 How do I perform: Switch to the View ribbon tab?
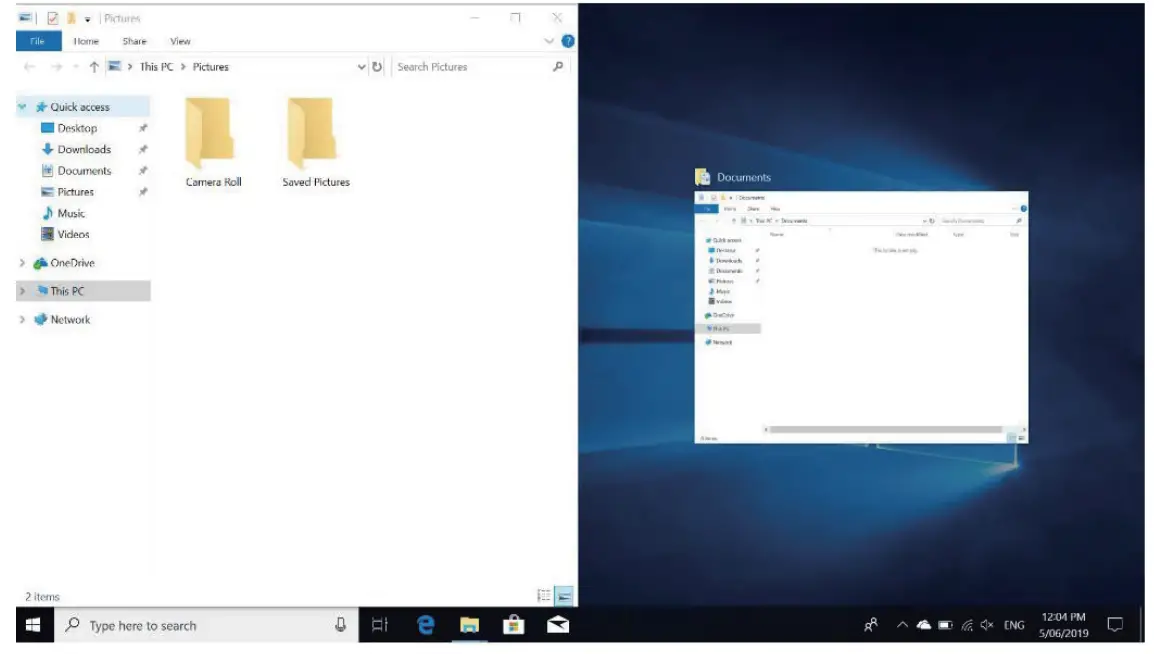pos(179,41)
